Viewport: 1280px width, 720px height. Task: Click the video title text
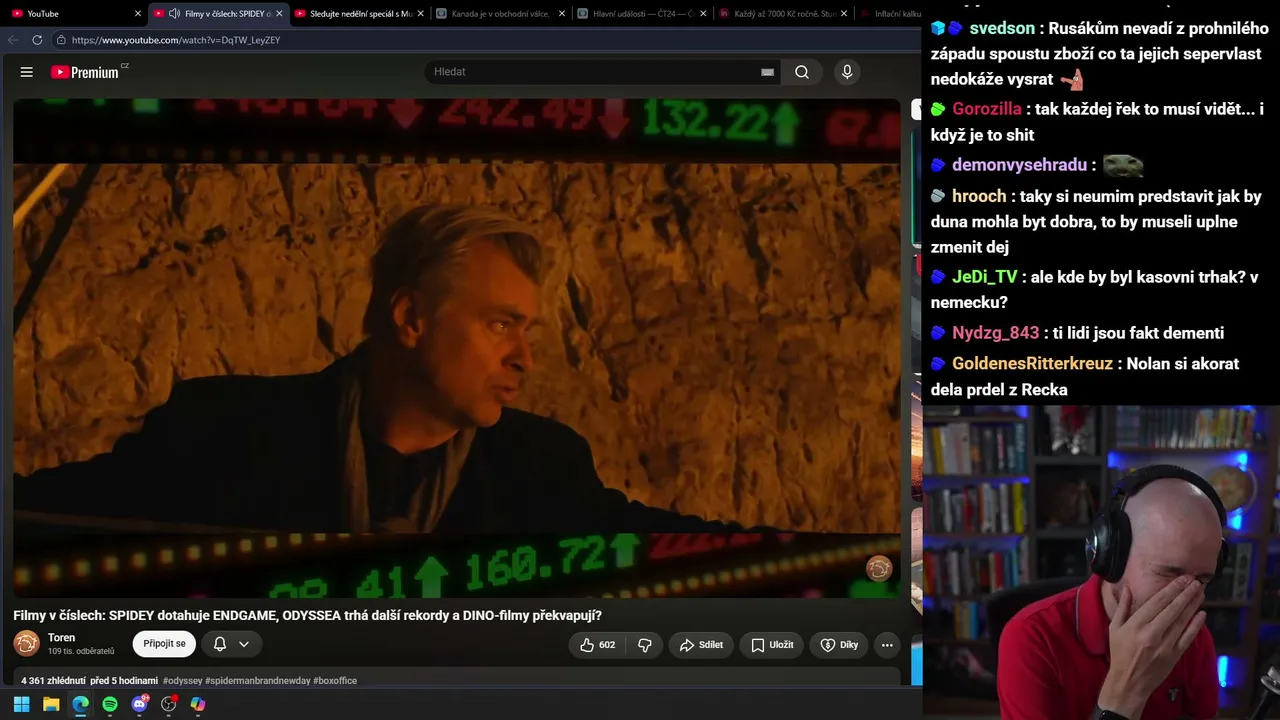tap(308, 616)
